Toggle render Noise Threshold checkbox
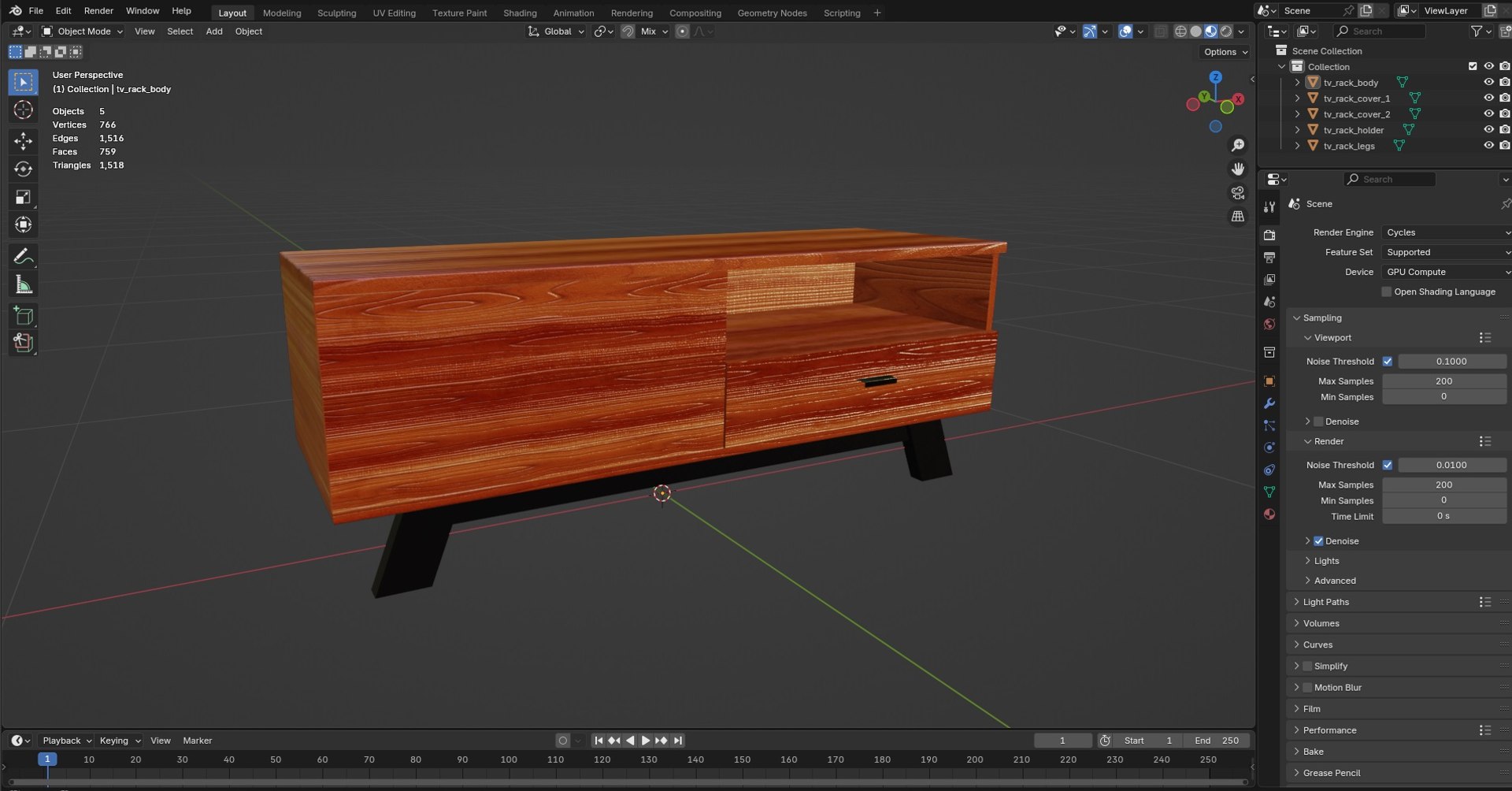 coord(1388,465)
